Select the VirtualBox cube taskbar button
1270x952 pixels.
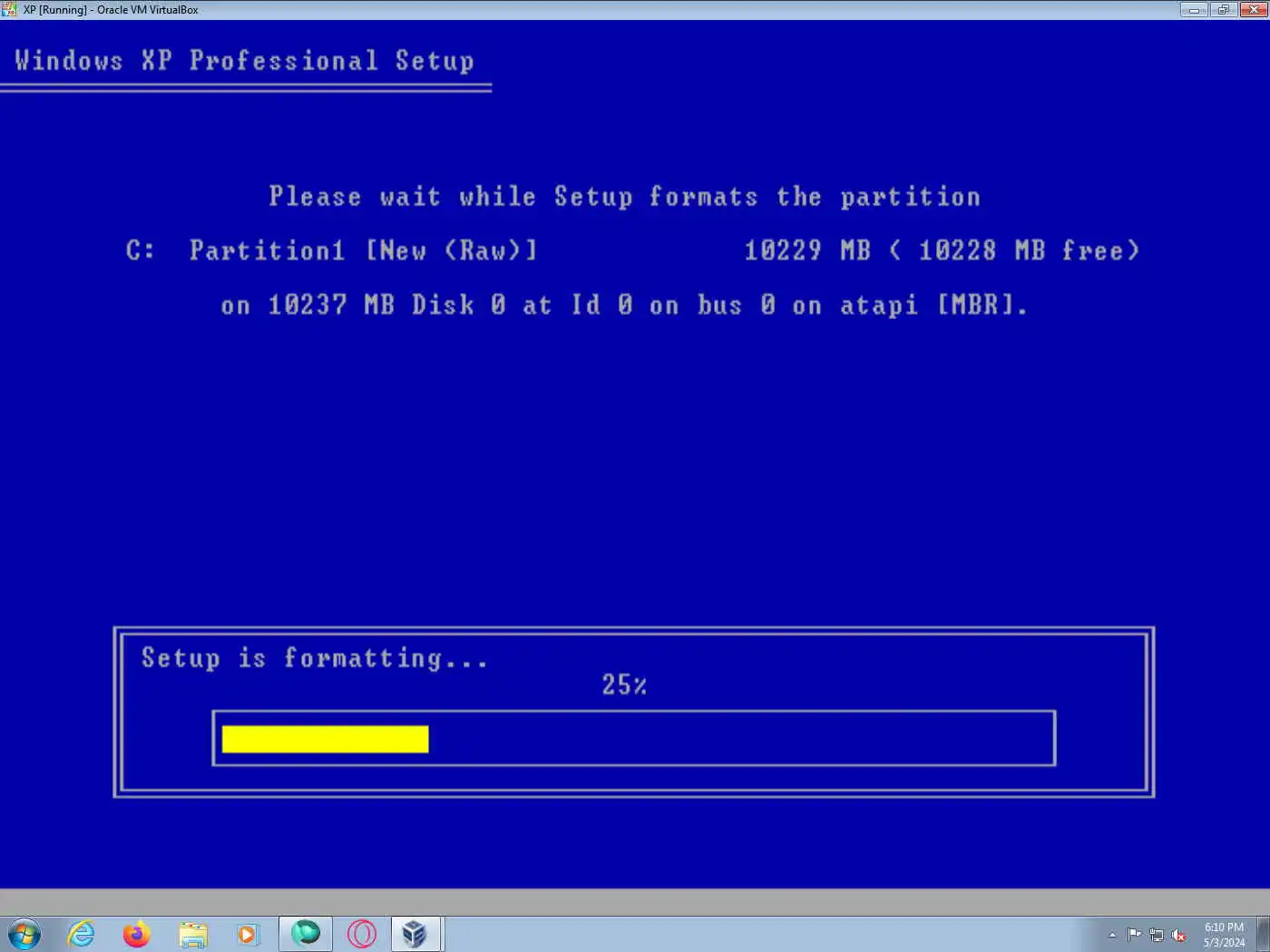[x=415, y=934]
